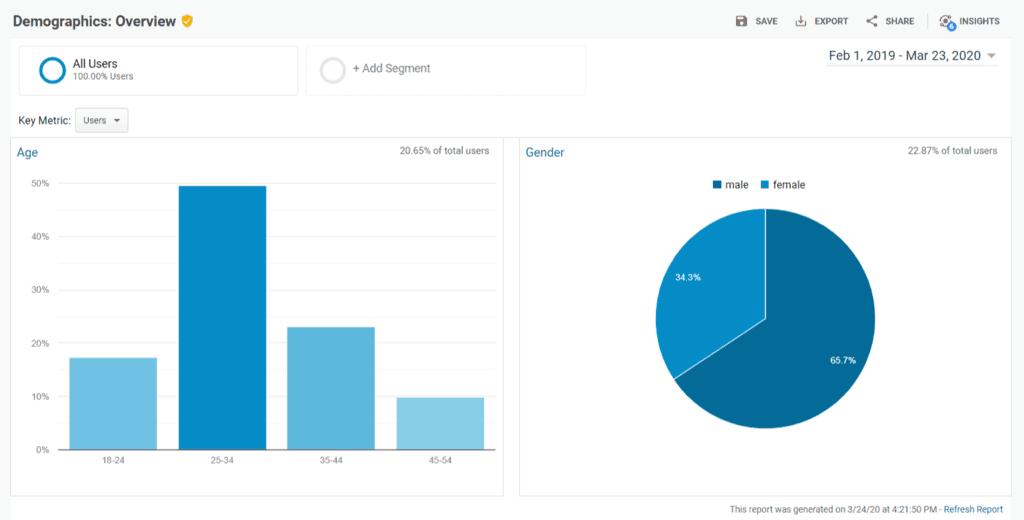Expand the date range picker arrow
Image resolution: width=1024 pixels, height=520 pixels.
(991, 56)
